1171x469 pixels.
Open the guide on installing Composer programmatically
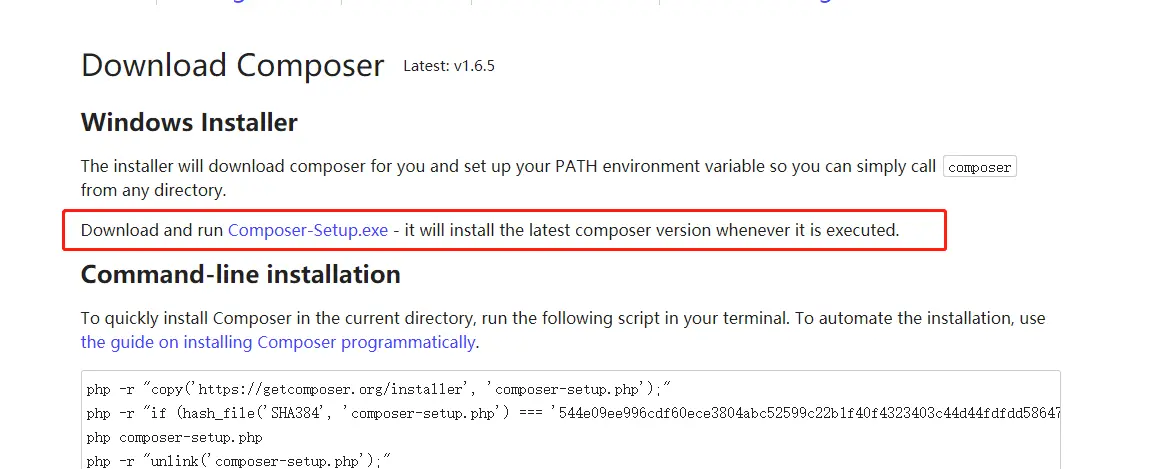tap(278, 342)
